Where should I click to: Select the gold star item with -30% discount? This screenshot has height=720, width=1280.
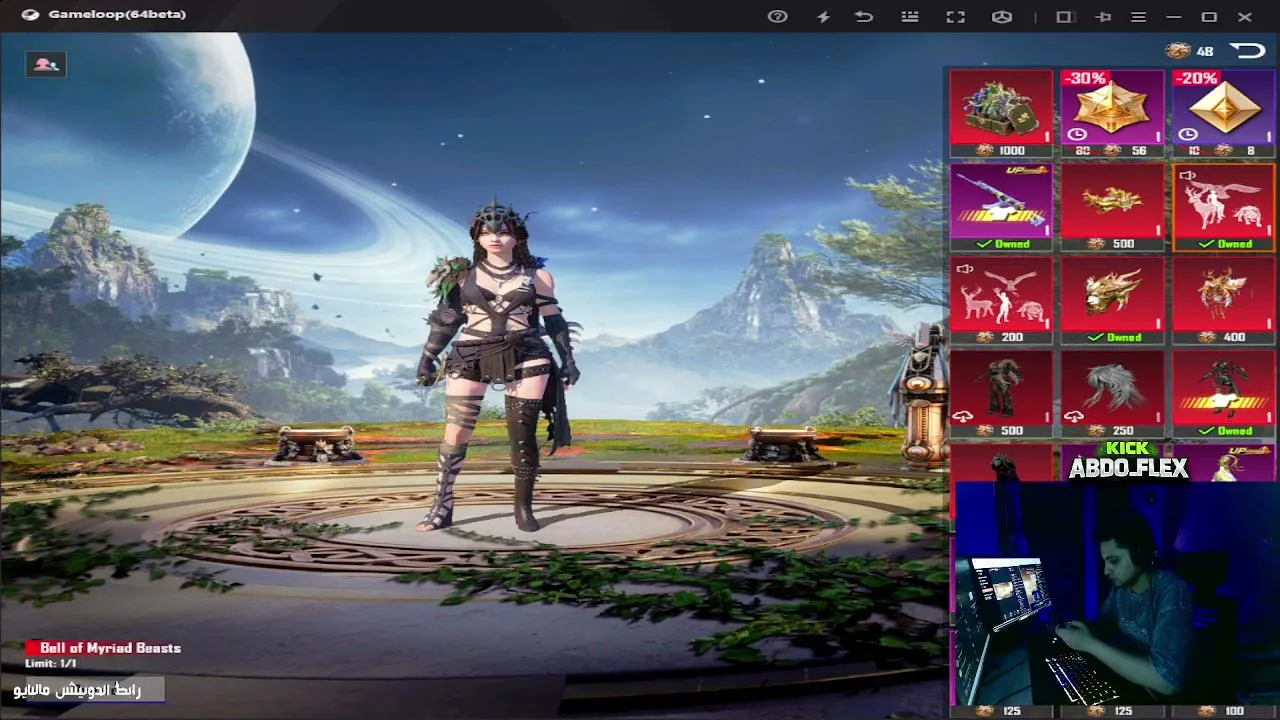pyautogui.click(x=1112, y=113)
